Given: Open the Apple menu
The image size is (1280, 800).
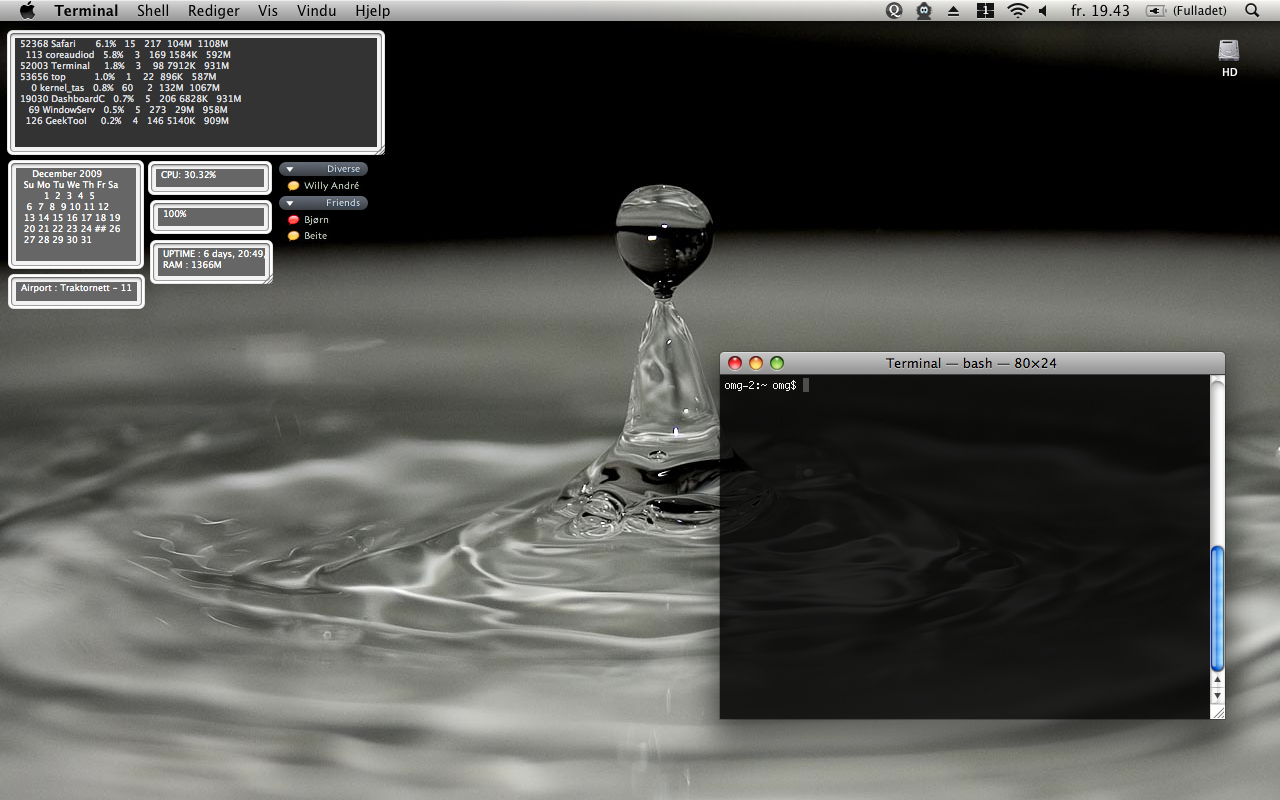Looking at the screenshot, I should pyautogui.click(x=27, y=11).
